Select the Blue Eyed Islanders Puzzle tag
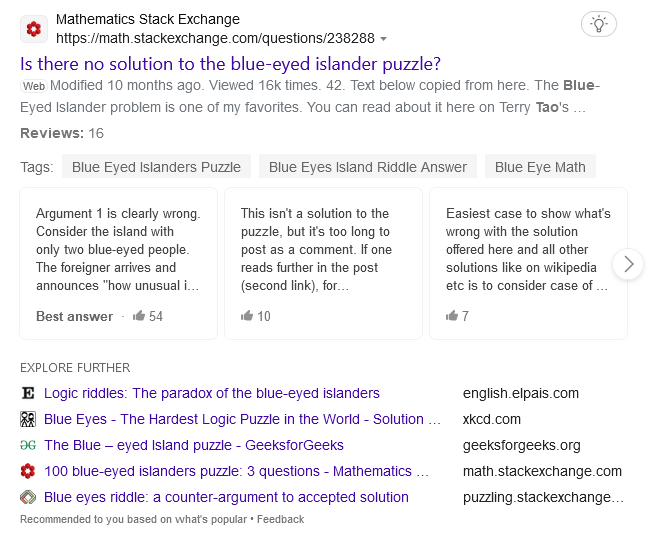The height and width of the screenshot is (539, 648). [x=156, y=167]
